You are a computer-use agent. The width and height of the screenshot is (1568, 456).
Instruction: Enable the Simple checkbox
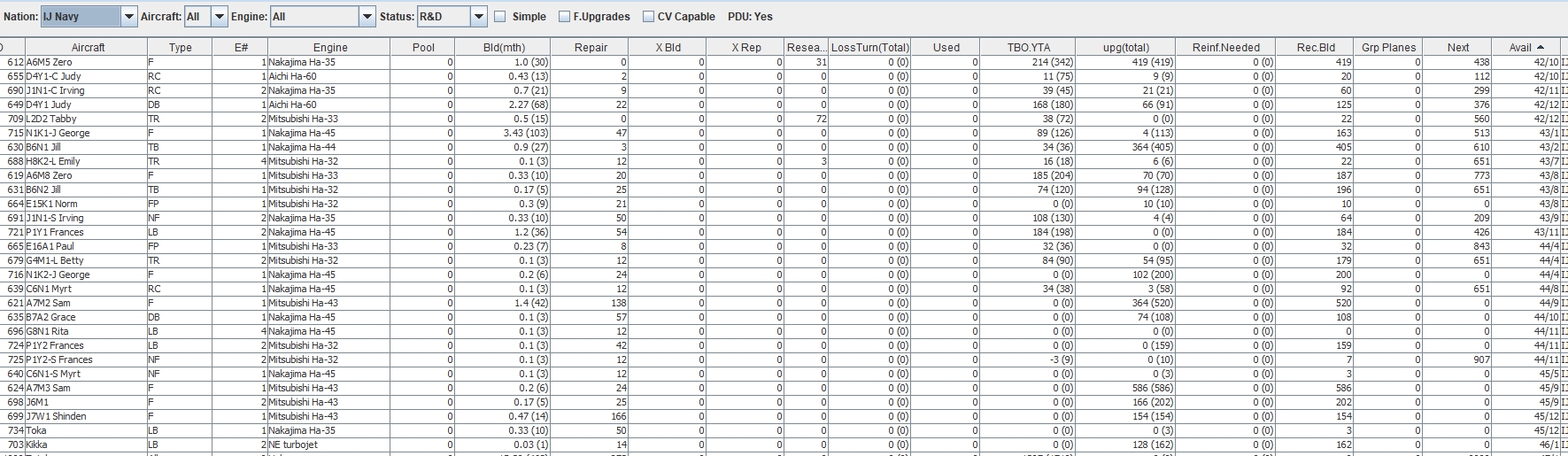tap(500, 16)
